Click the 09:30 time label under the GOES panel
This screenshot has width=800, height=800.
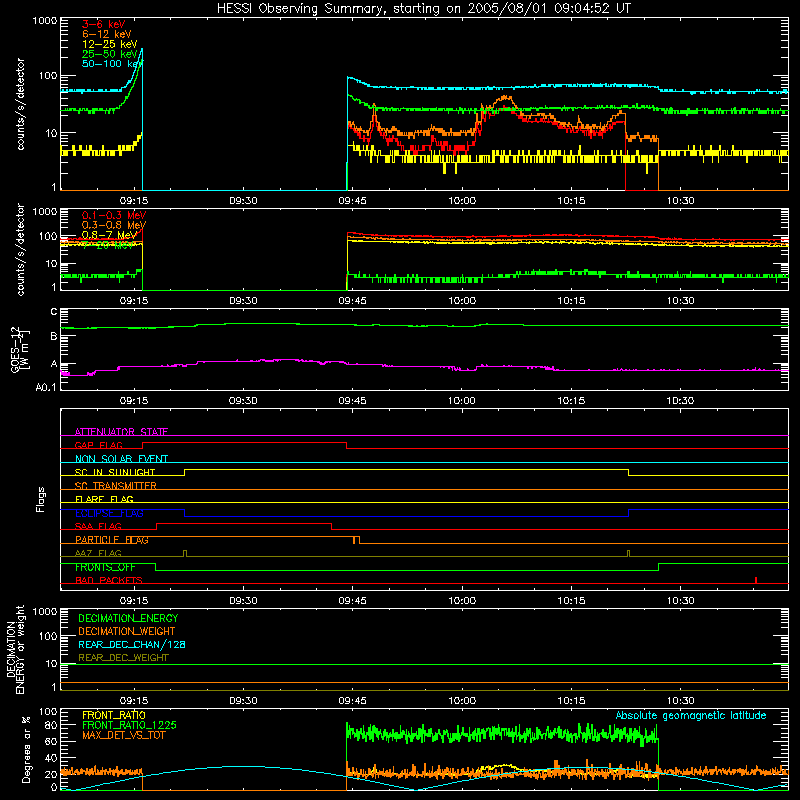point(243,401)
